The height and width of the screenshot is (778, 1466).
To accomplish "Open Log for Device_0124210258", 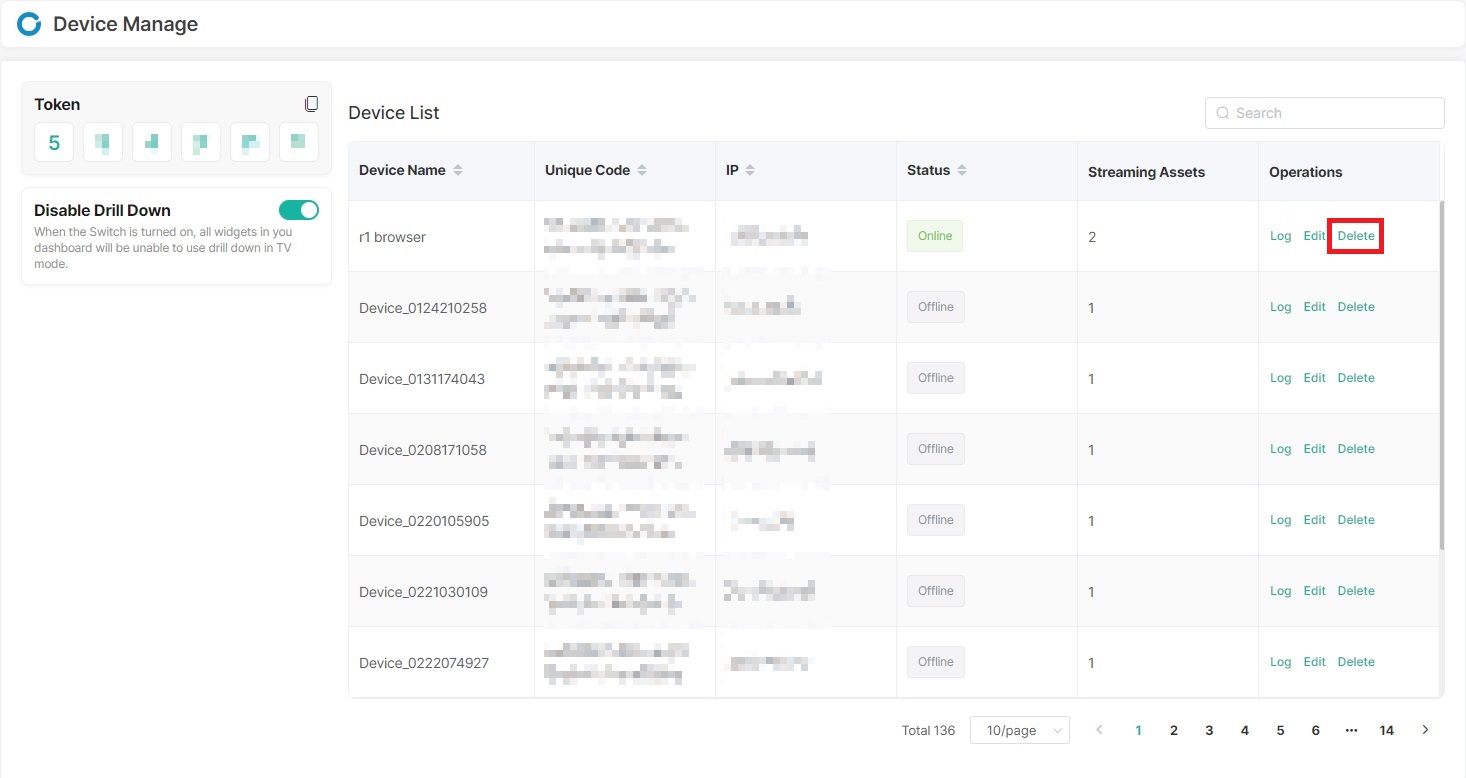I will click(x=1280, y=307).
